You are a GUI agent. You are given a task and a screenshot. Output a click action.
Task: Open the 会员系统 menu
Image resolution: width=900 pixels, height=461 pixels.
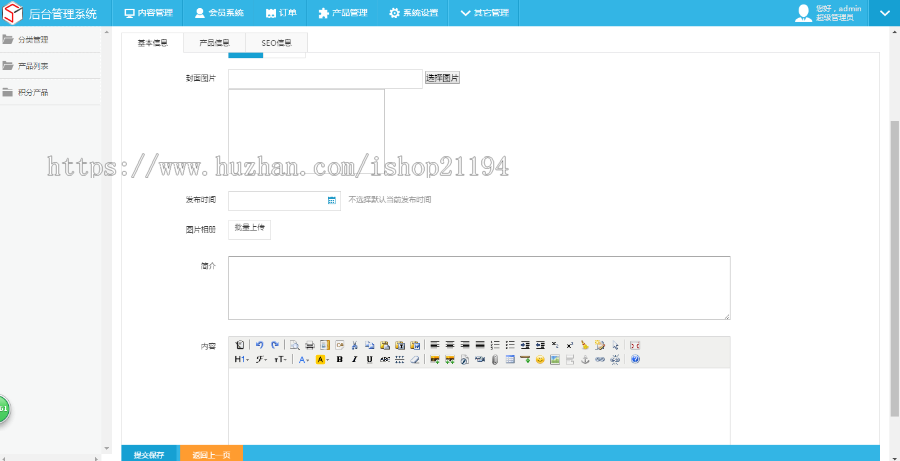(x=219, y=13)
